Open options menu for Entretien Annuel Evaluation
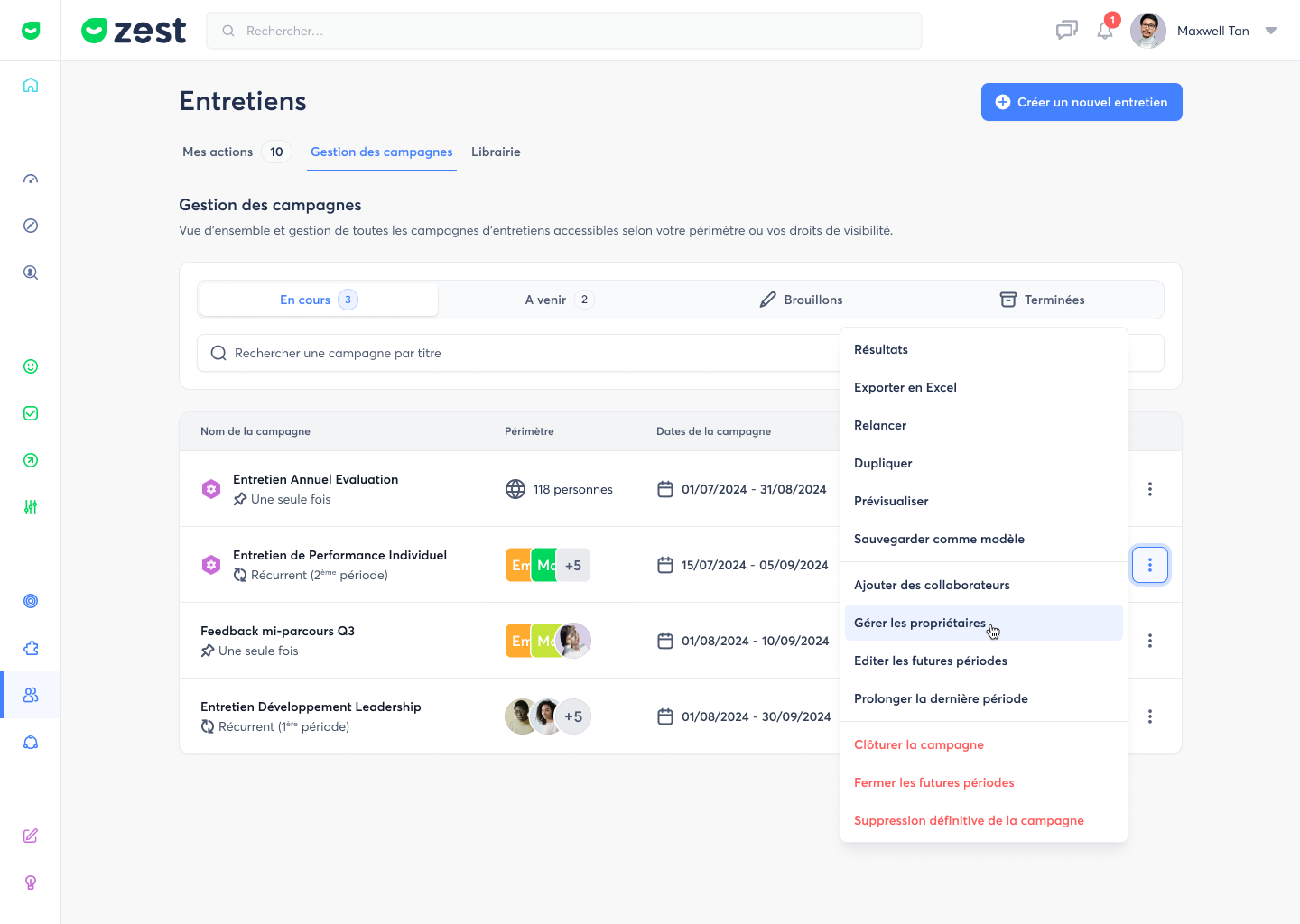Image resolution: width=1300 pixels, height=924 pixels. [x=1149, y=489]
